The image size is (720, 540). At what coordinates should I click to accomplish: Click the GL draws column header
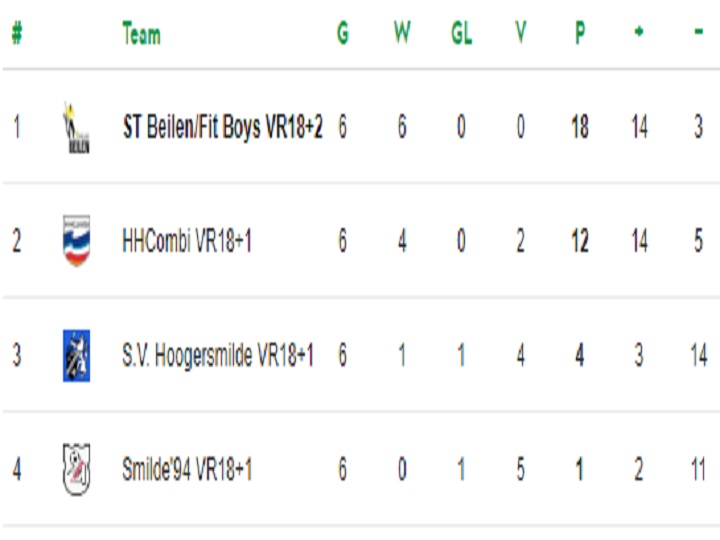click(461, 33)
